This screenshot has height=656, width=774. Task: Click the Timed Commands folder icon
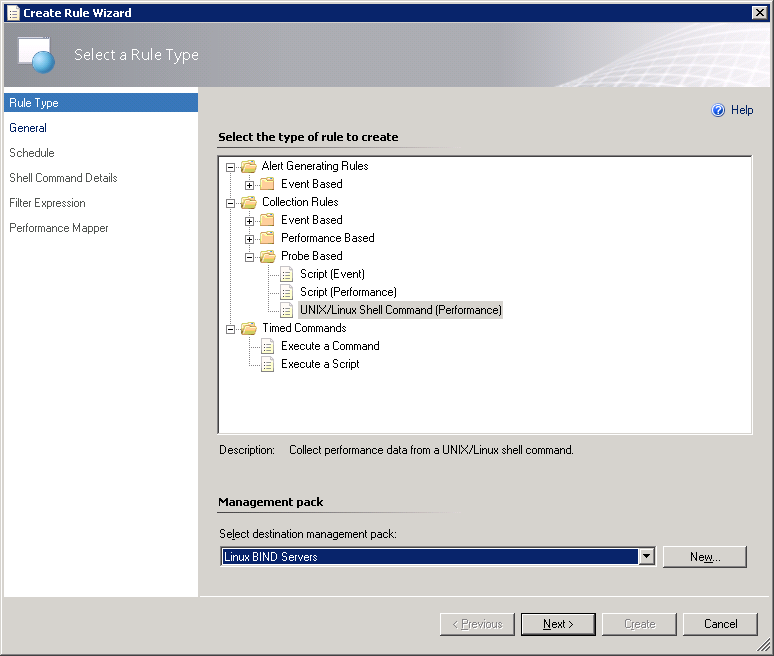click(x=248, y=328)
